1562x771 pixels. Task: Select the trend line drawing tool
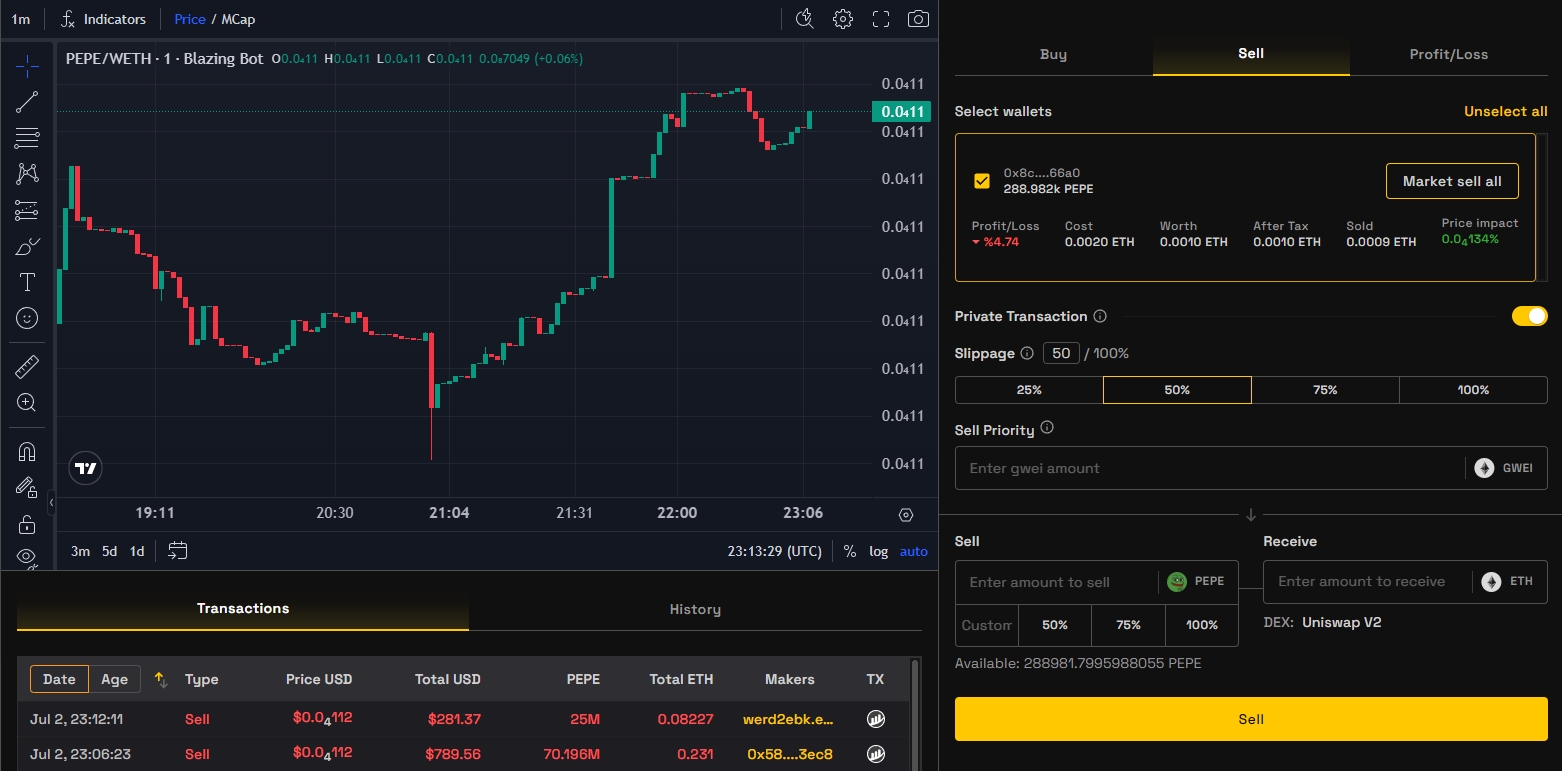[27, 101]
